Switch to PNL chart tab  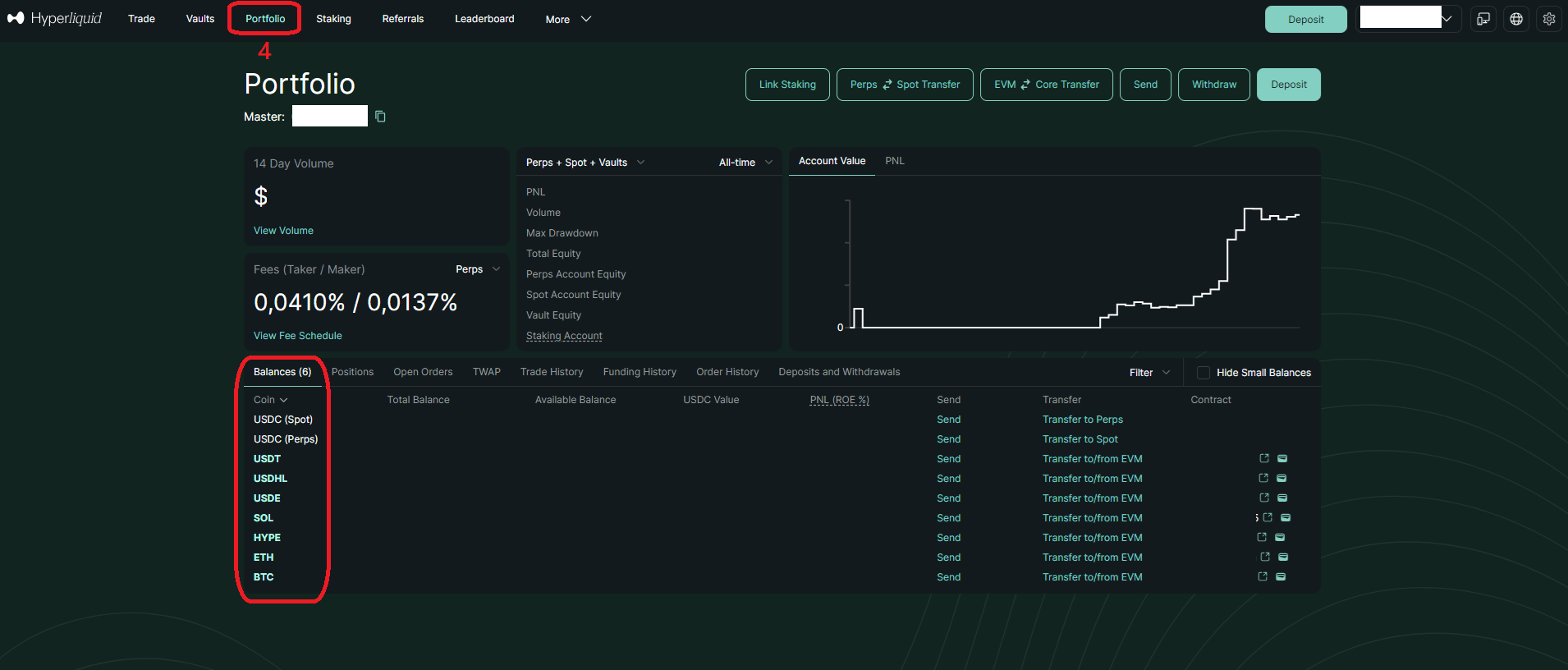[895, 161]
